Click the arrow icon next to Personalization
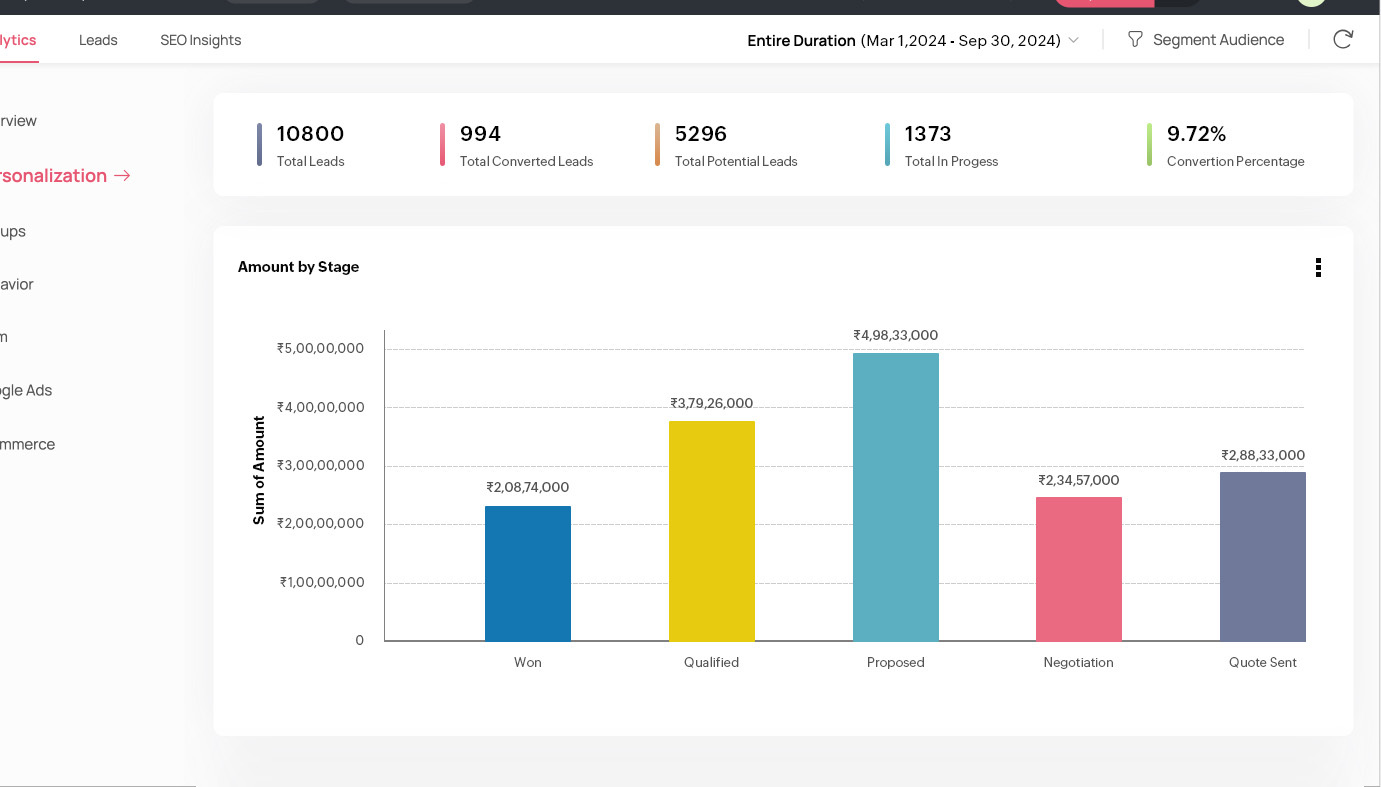Image resolution: width=1381 pixels, height=787 pixels. [x=122, y=176]
